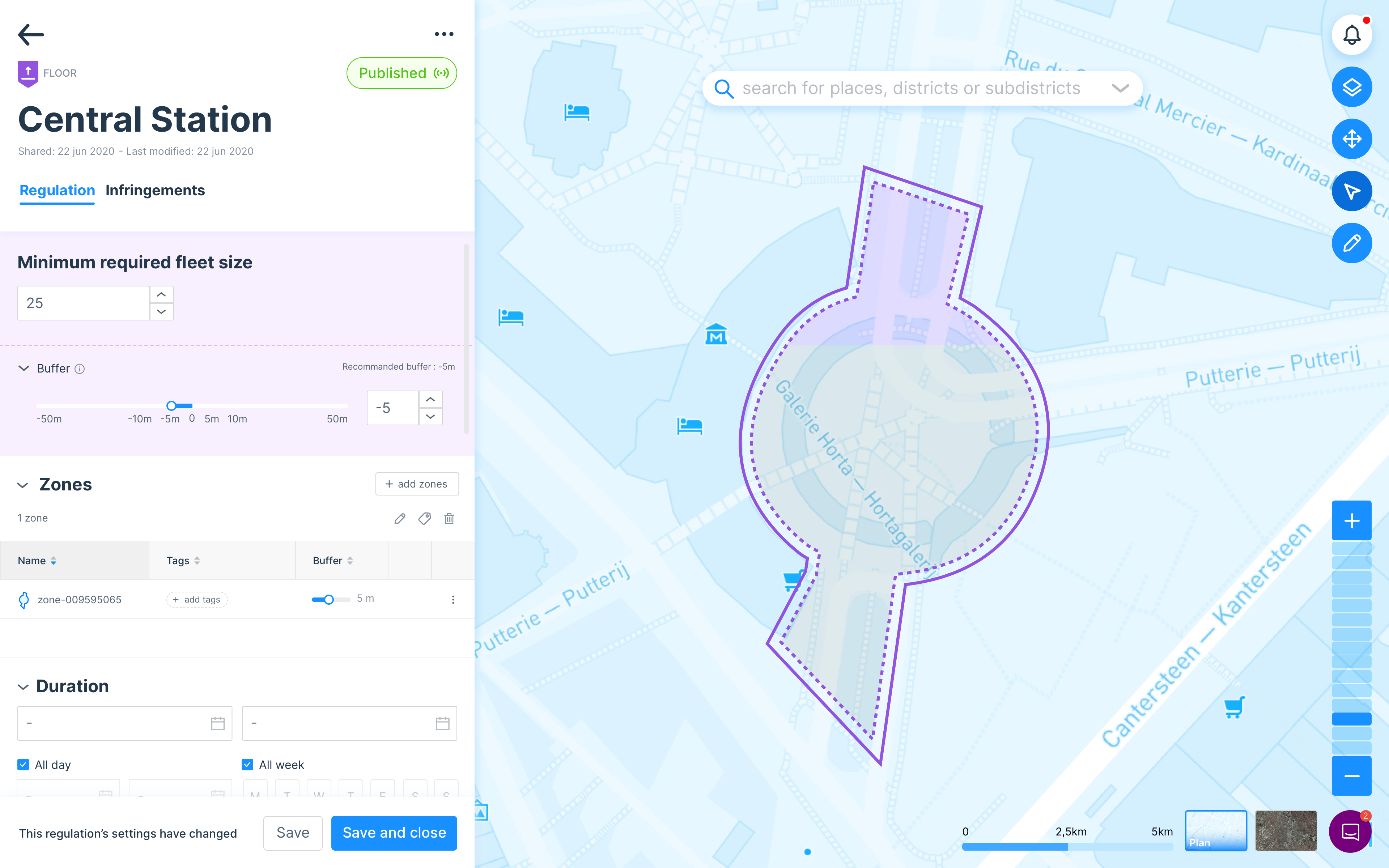Uncheck the All day checkbox

pos(24,765)
